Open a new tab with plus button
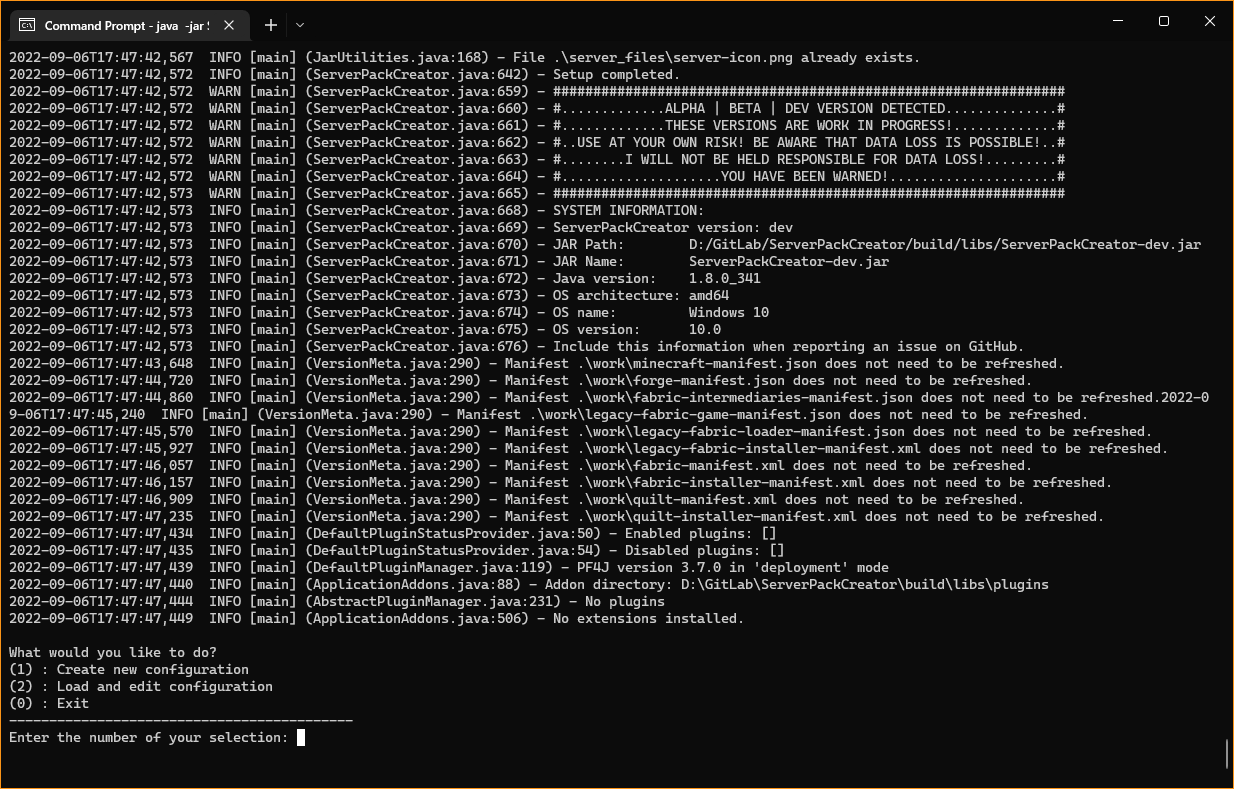The width and height of the screenshot is (1234, 789). pyautogui.click(x=270, y=25)
